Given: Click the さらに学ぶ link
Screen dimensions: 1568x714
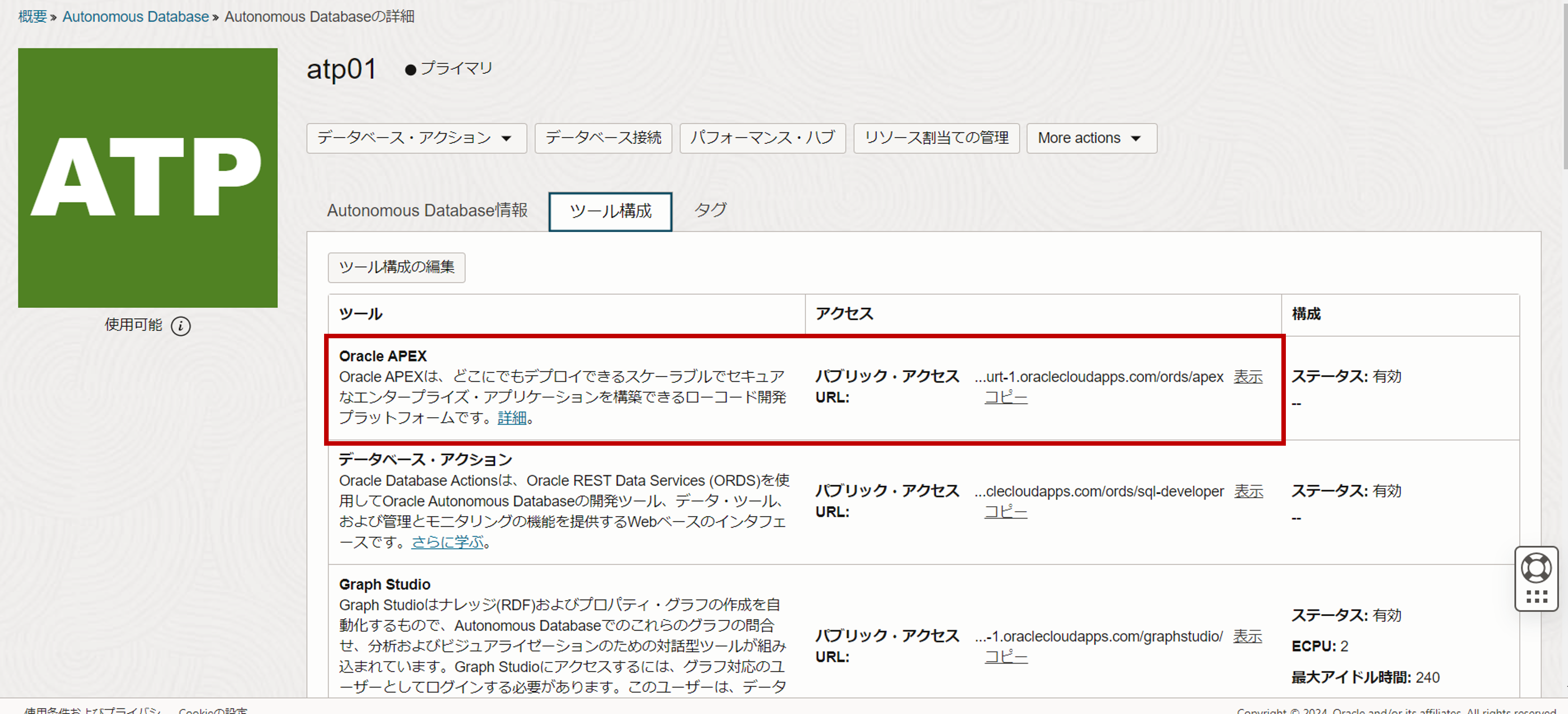Looking at the screenshot, I should (x=447, y=542).
